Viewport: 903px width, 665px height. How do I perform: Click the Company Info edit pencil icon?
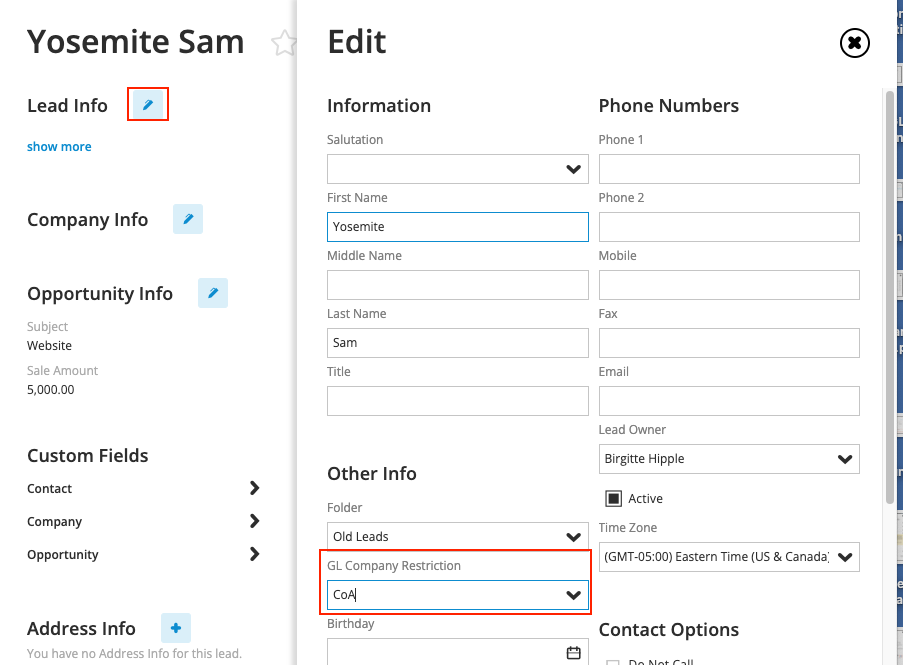point(188,219)
